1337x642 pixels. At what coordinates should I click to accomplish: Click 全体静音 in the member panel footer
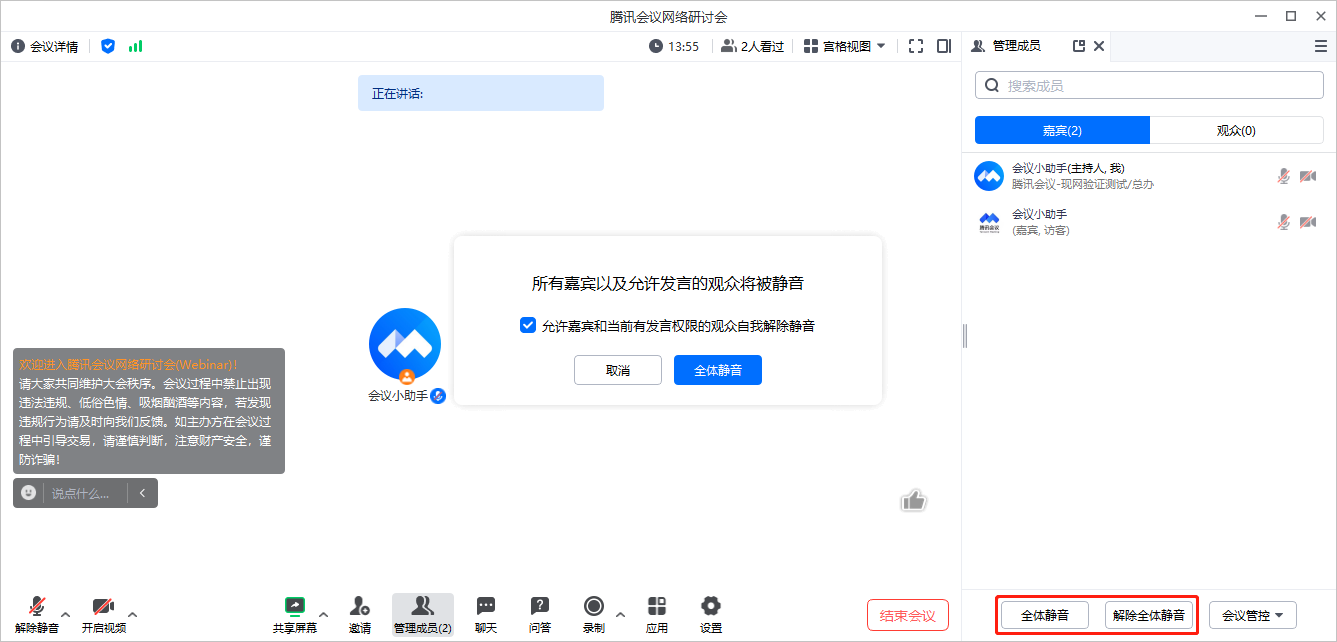(1045, 615)
